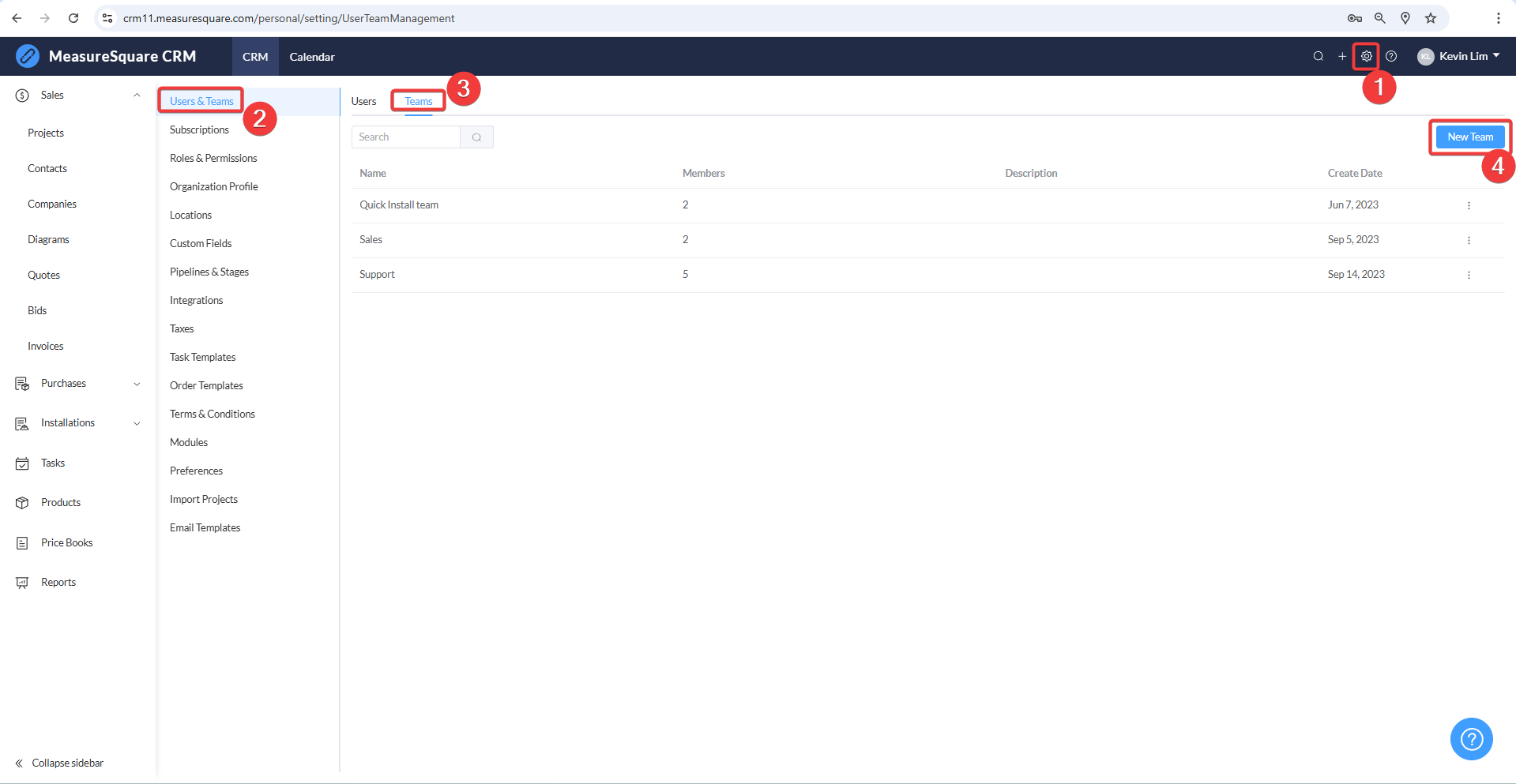Open Subscriptions settings
The image size is (1516, 784).
199,129
